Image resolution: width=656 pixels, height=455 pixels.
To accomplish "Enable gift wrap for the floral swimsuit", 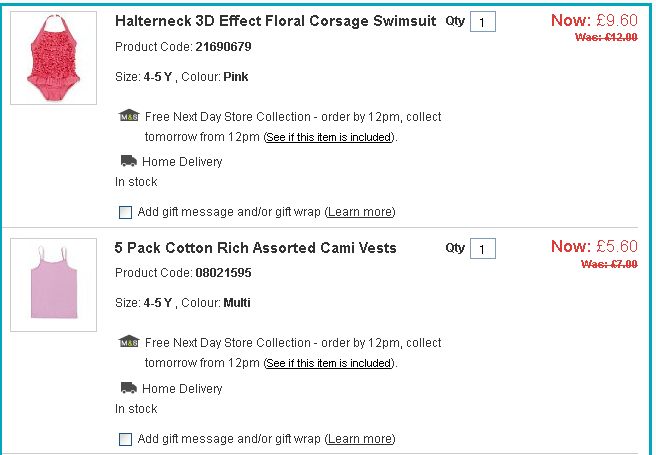I will pyautogui.click(x=125, y=212).
